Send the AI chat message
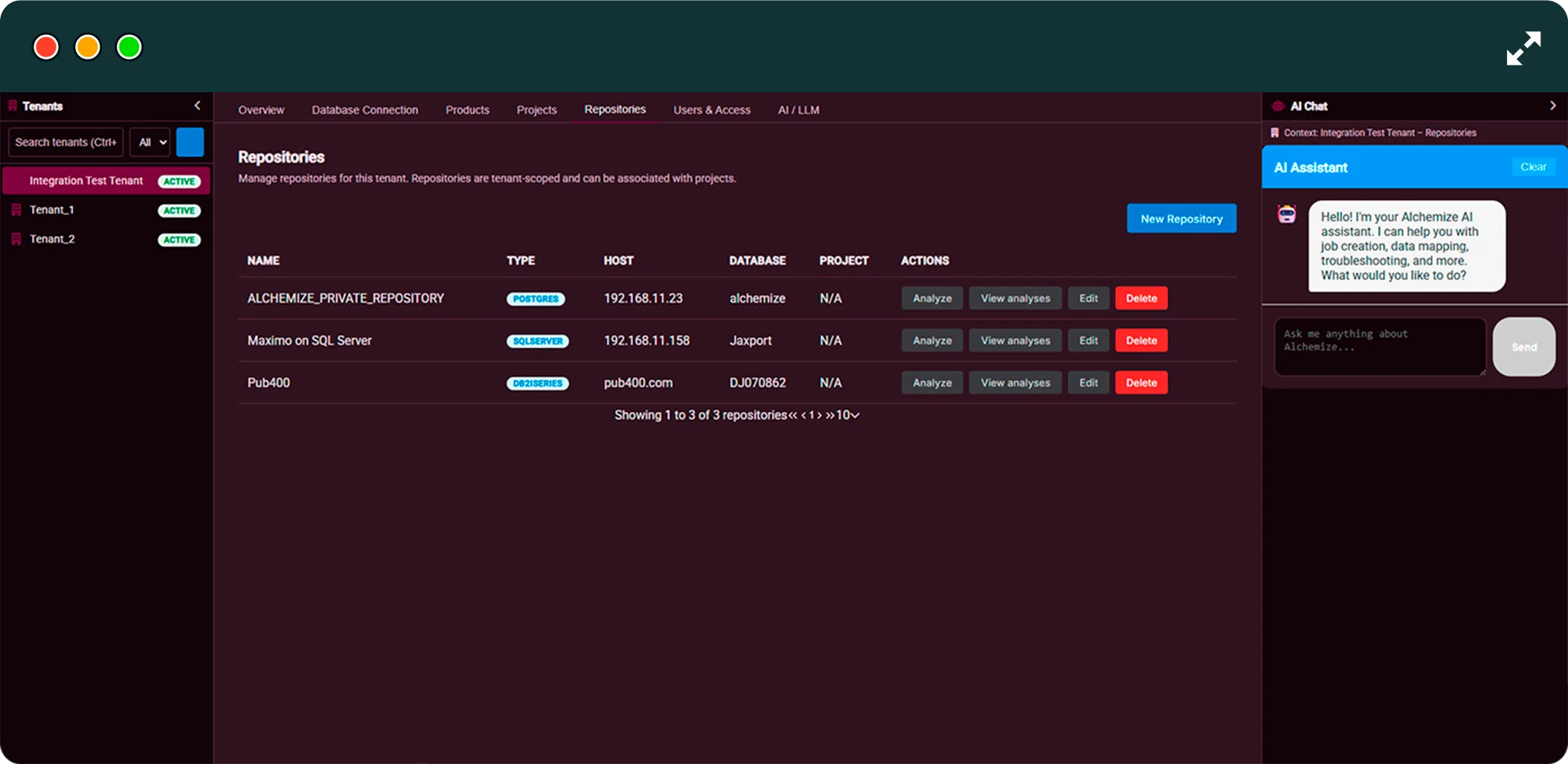Image resolution: width=1568 pixels, height=764 pixels. tap(1524, 347)
